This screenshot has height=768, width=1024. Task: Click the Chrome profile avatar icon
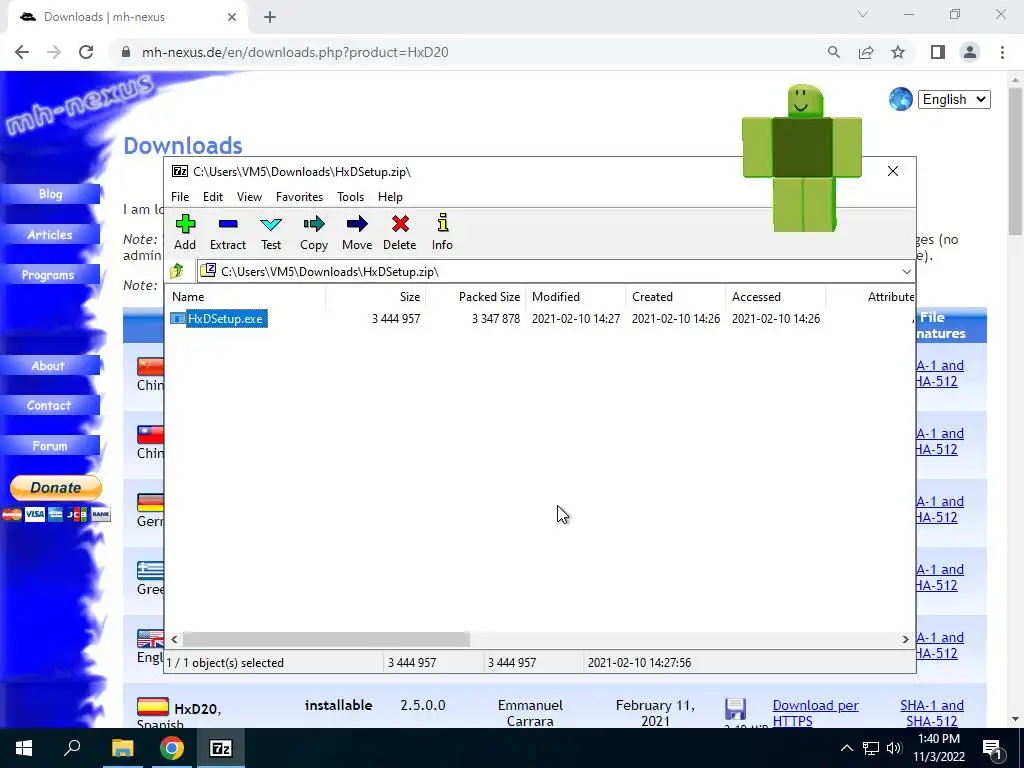970,52
